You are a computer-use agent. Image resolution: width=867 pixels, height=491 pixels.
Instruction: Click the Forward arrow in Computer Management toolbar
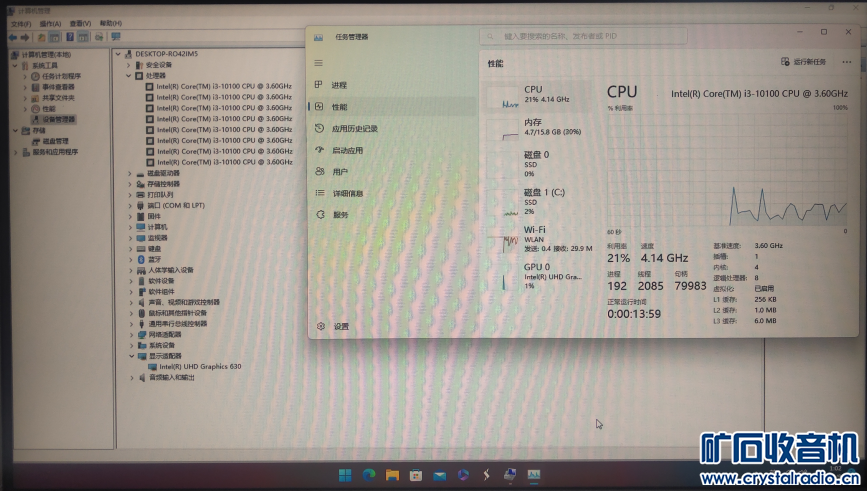click(x=24, y=37)
